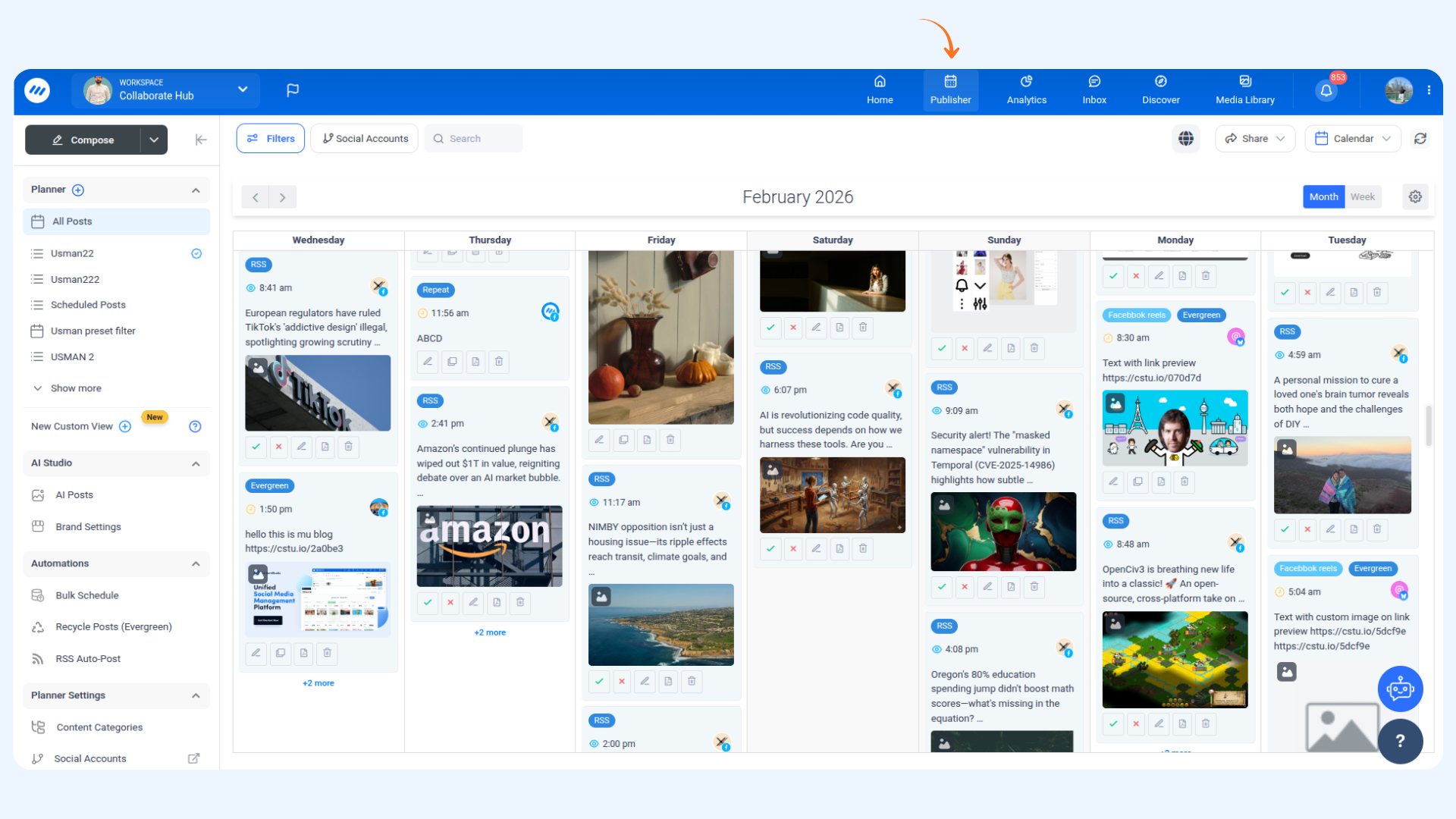Collapse the AI Studio section
The width and height of the screenshot is (1456, 819).
(x=196, y=463)
